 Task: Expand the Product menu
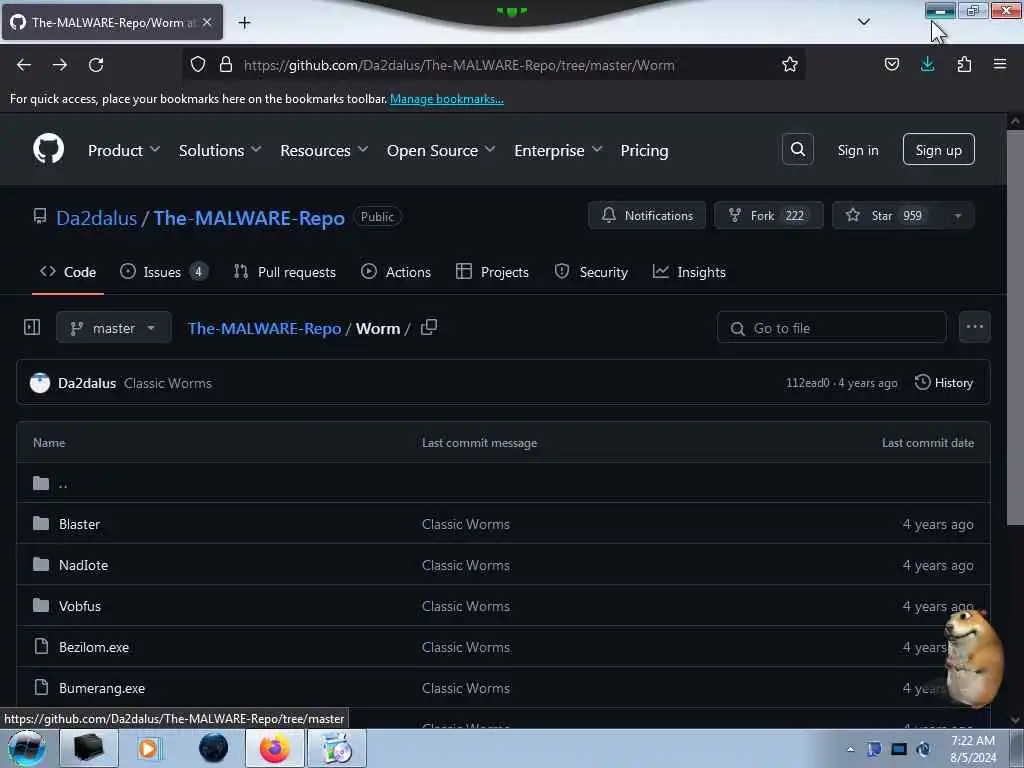124,150
